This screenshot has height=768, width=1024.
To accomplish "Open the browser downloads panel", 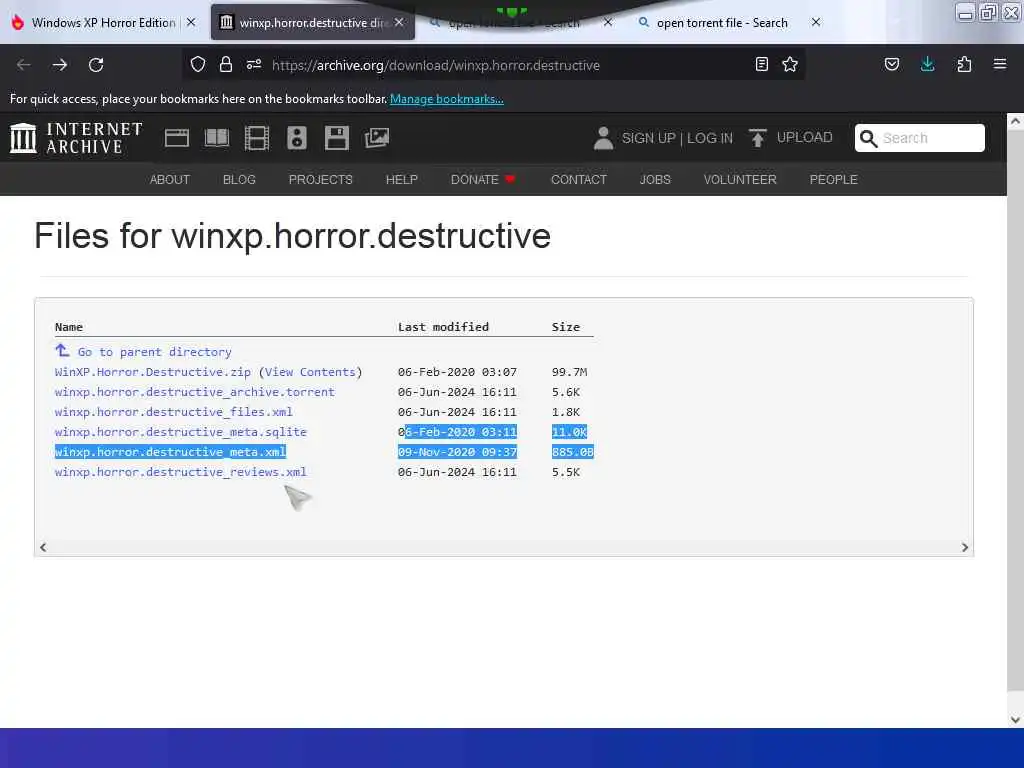I will 927,64.
